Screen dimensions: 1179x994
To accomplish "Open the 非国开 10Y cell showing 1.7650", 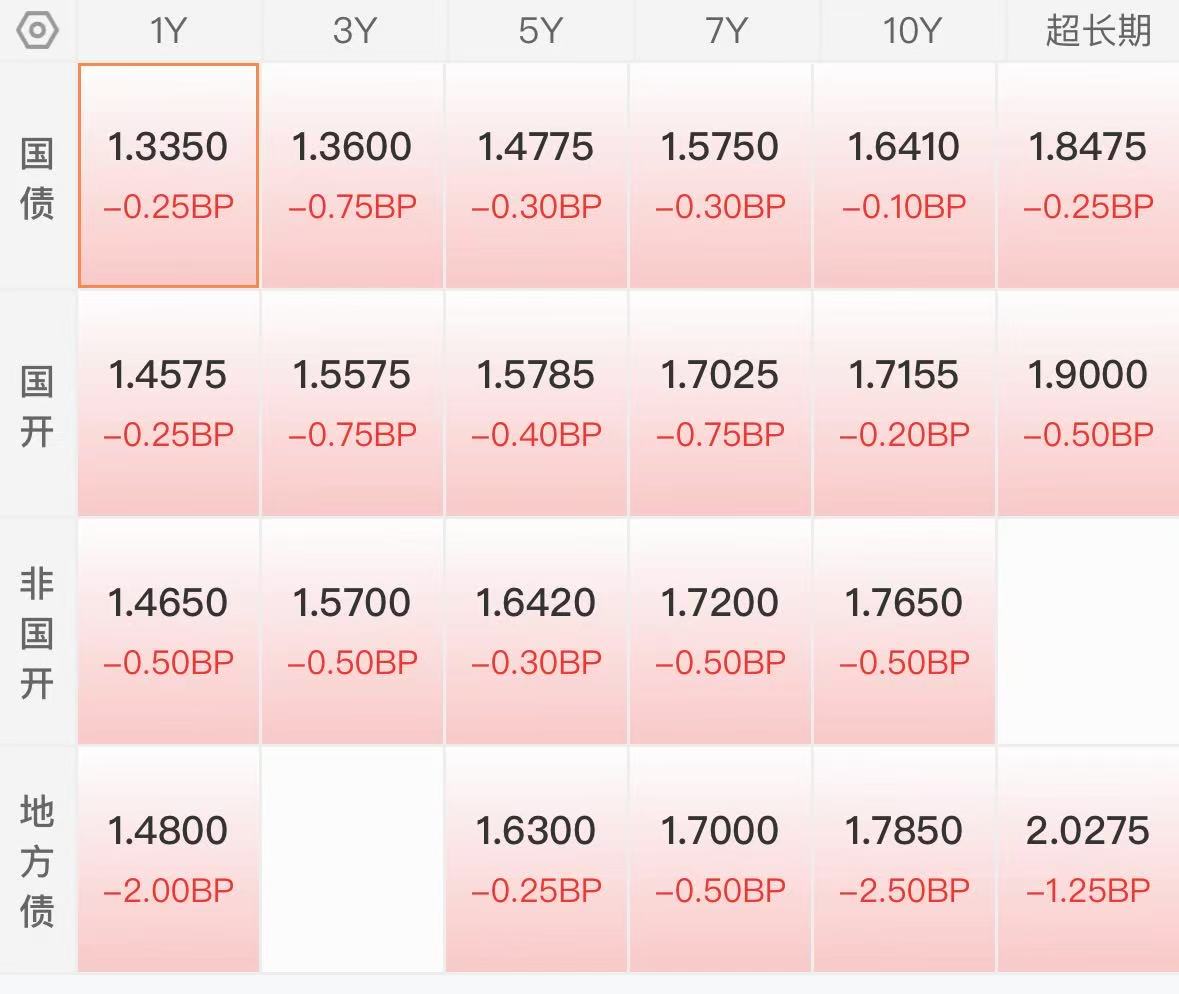I will coord(904,632).
